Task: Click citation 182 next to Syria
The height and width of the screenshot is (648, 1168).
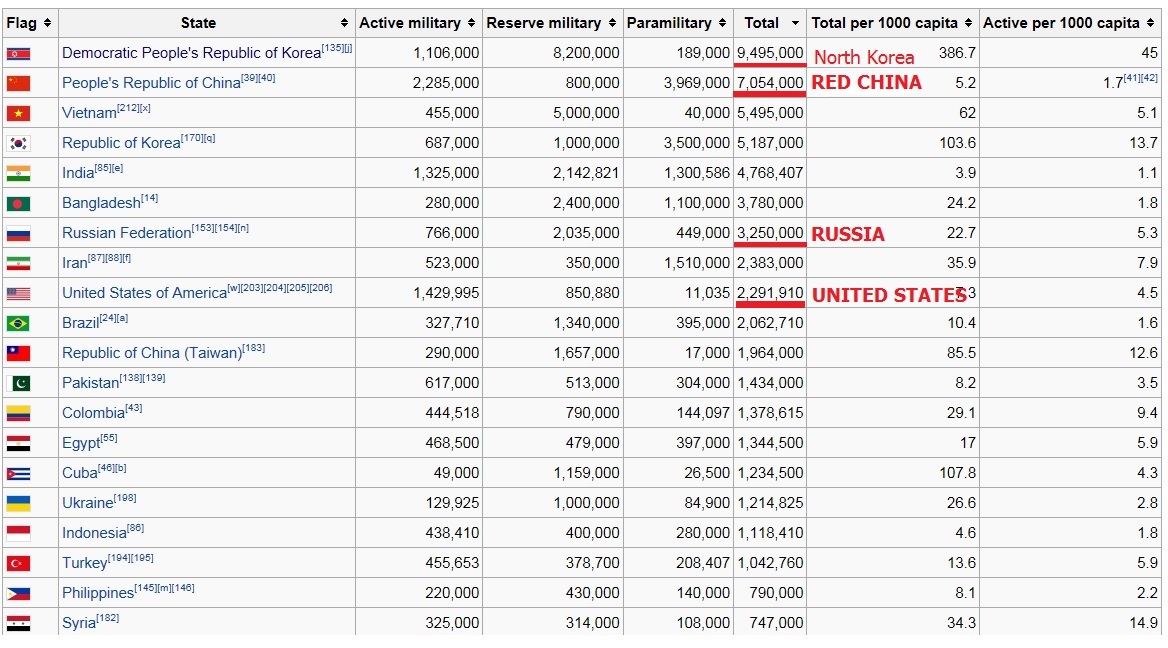Action: [108, 618]
